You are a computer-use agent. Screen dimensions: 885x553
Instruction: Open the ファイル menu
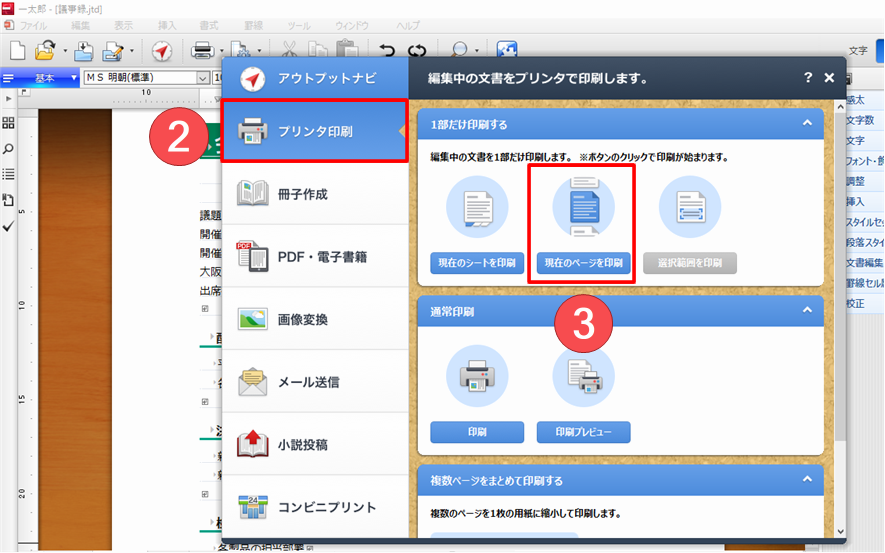pos(33,25)
